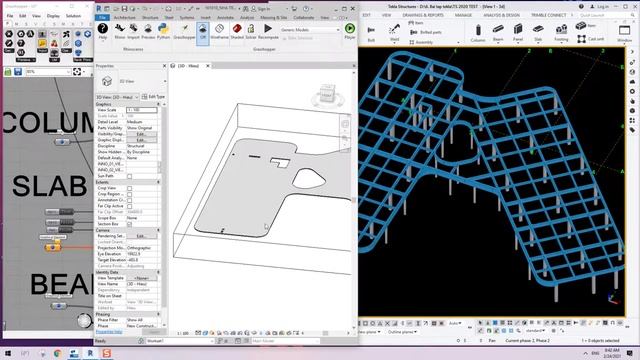Open the 3D View instance selector dropdown
640x360 pixels.
117,97
